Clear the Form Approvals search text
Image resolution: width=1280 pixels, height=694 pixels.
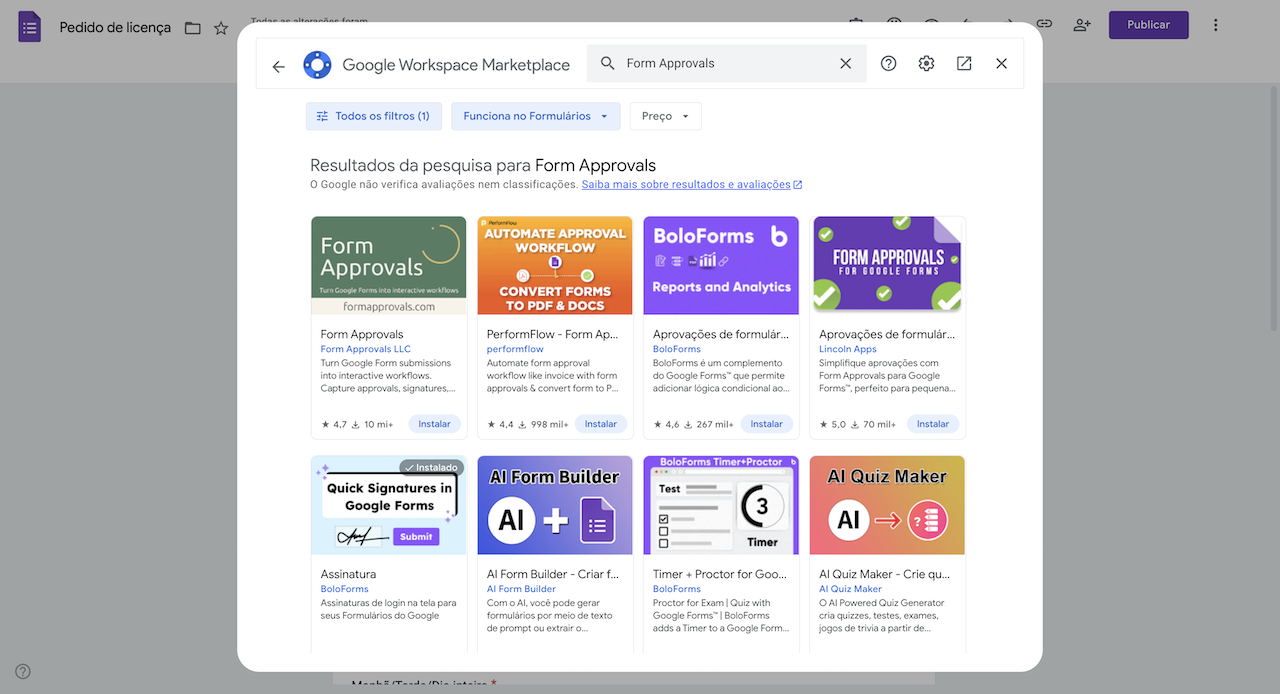coord(845,64)
